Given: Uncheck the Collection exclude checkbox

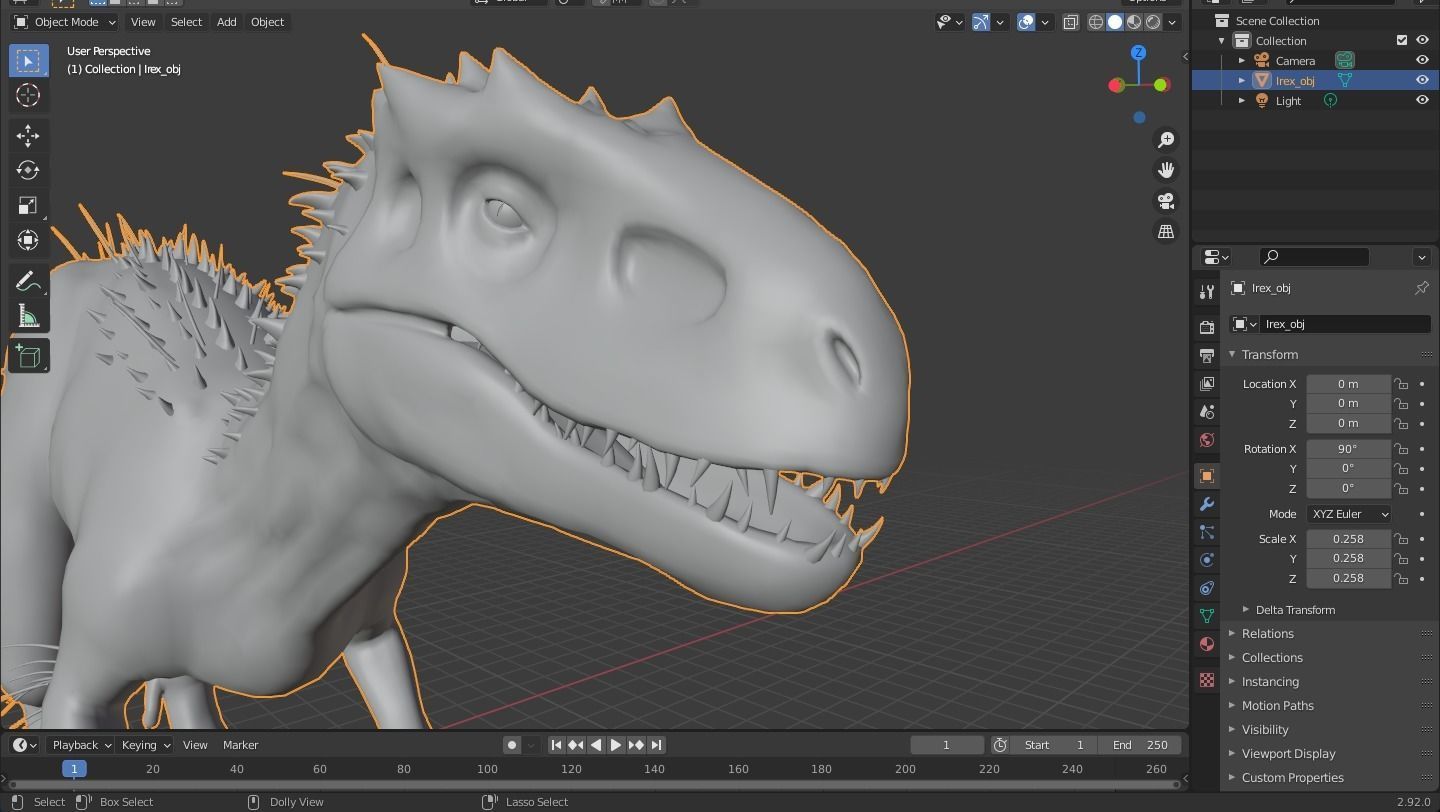Looking at the screenshot, I should click(x=1401, y=40).
